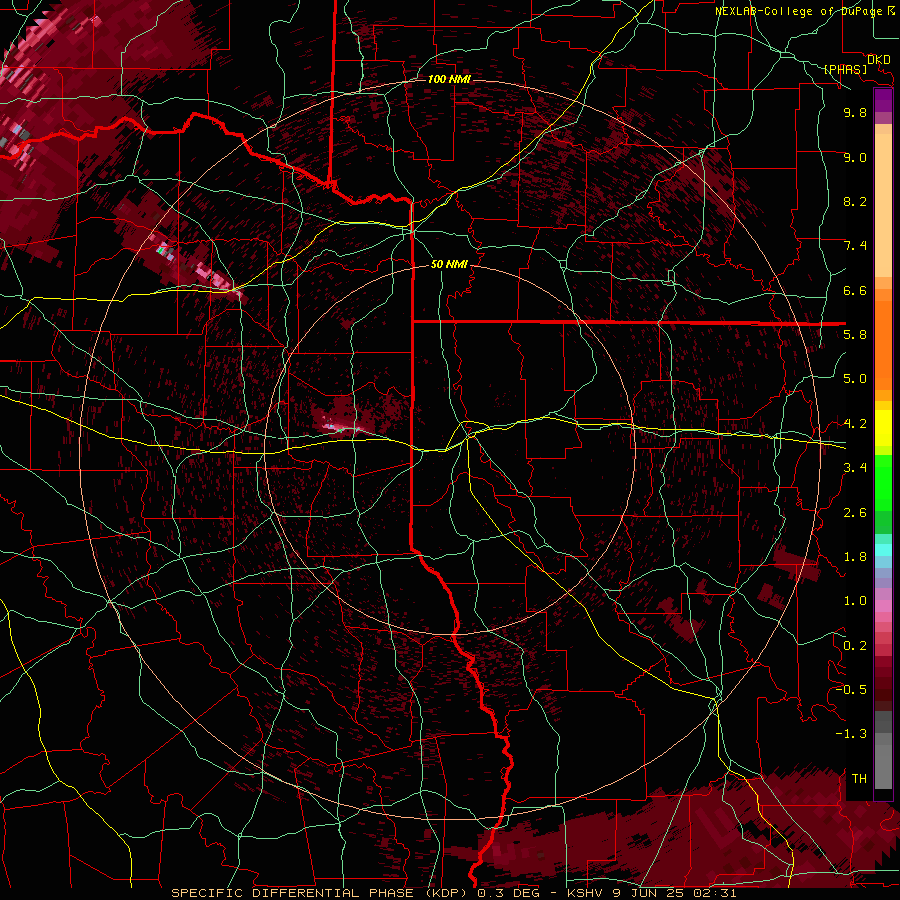Image resolution: width=900 pixels, height=900 pixels.
Task: Click the 50 NMI range ring label
Action: pos(449,264)
